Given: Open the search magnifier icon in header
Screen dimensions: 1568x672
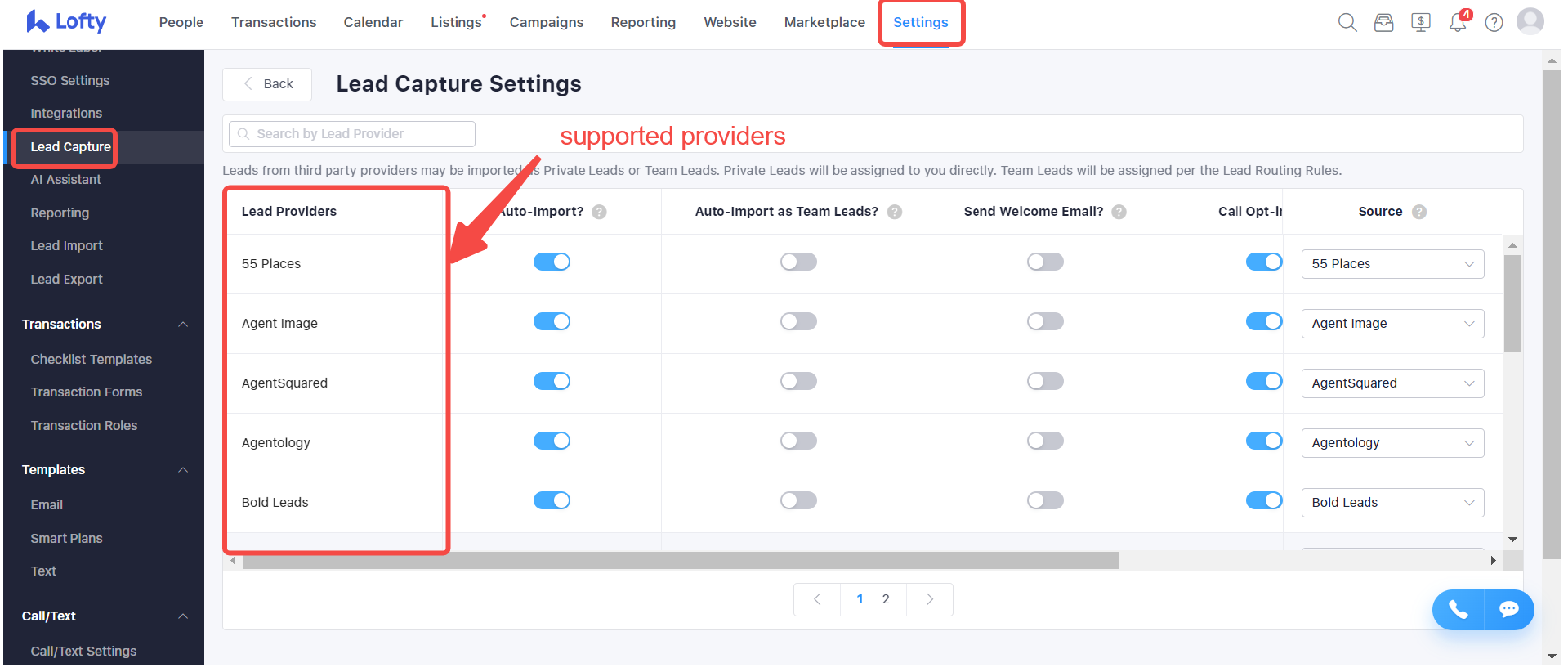Looking at the screenshot, I should point(1347,23).
